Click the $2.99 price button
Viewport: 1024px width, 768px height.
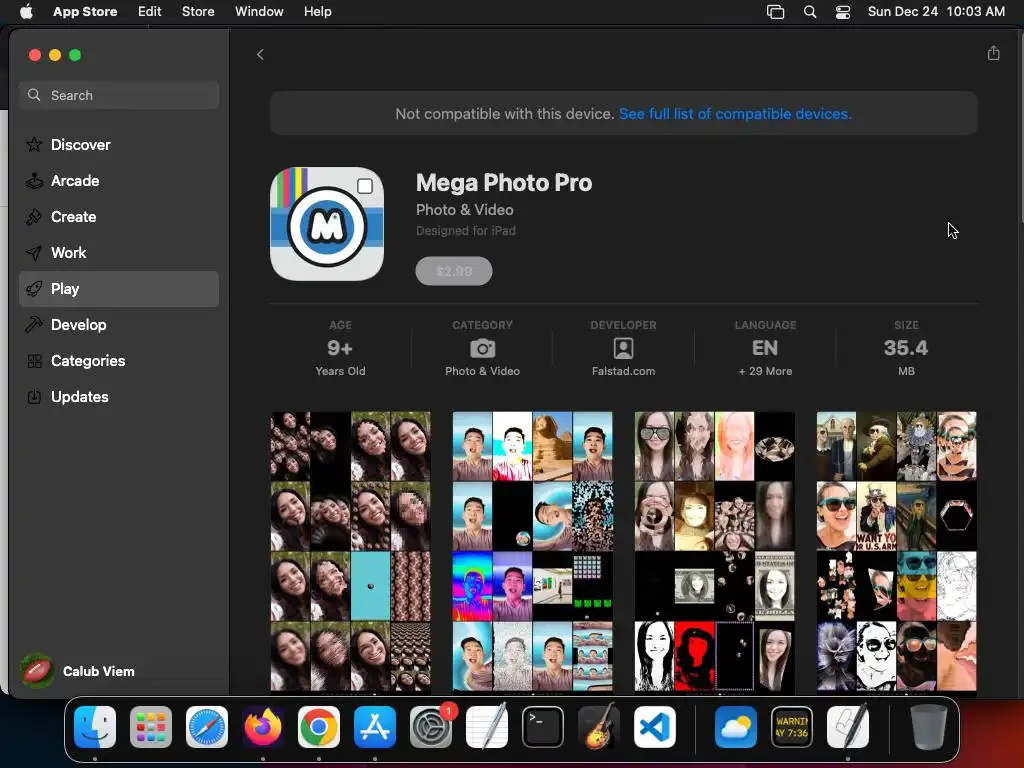(x=454, y=271)
